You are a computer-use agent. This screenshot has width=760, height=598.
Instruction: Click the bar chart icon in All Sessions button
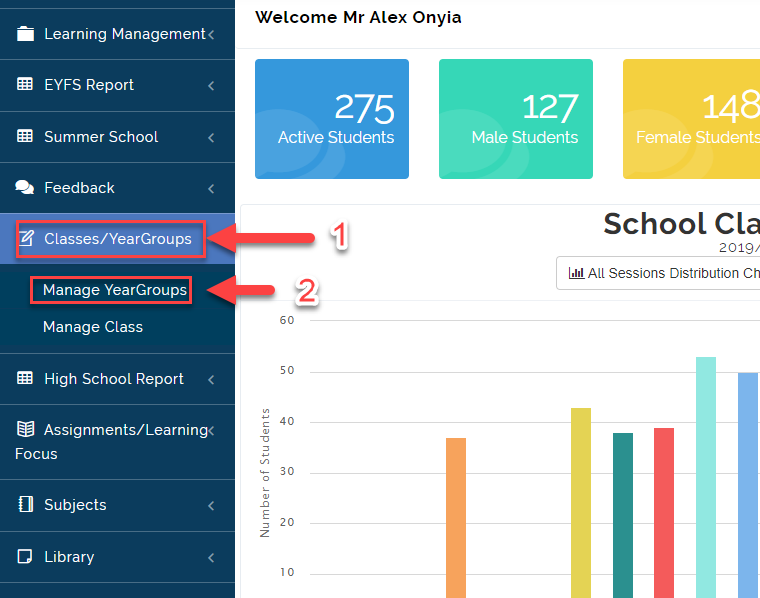coord(576,273)
